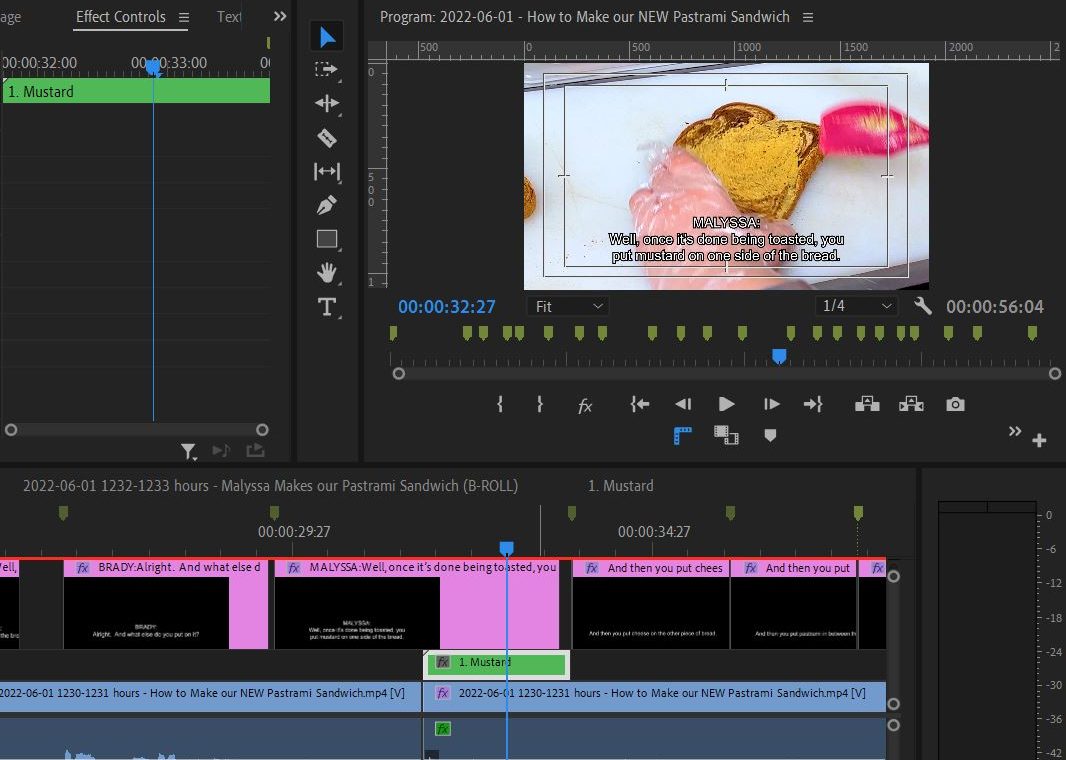Switch to 1. Mustard sequence tab
Viewport: 1066px width, 760px height.
click(621, 486)
